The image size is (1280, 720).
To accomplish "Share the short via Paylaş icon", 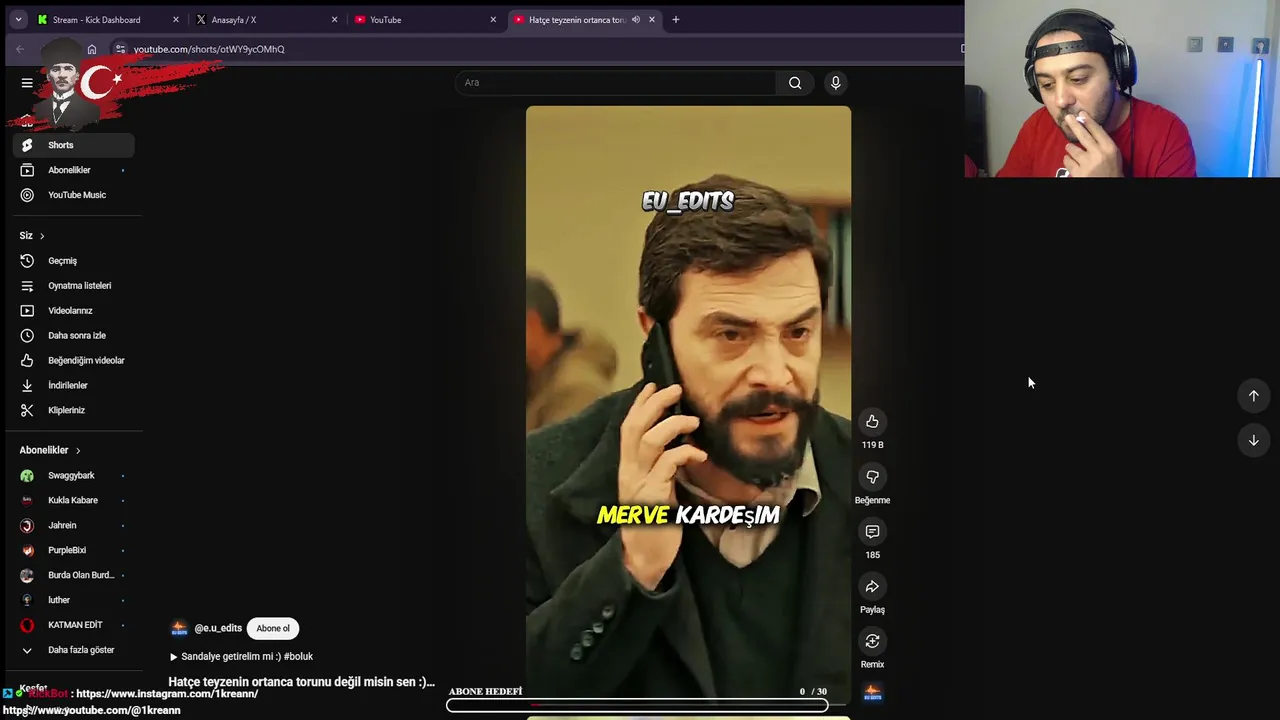I will (872, 587).
